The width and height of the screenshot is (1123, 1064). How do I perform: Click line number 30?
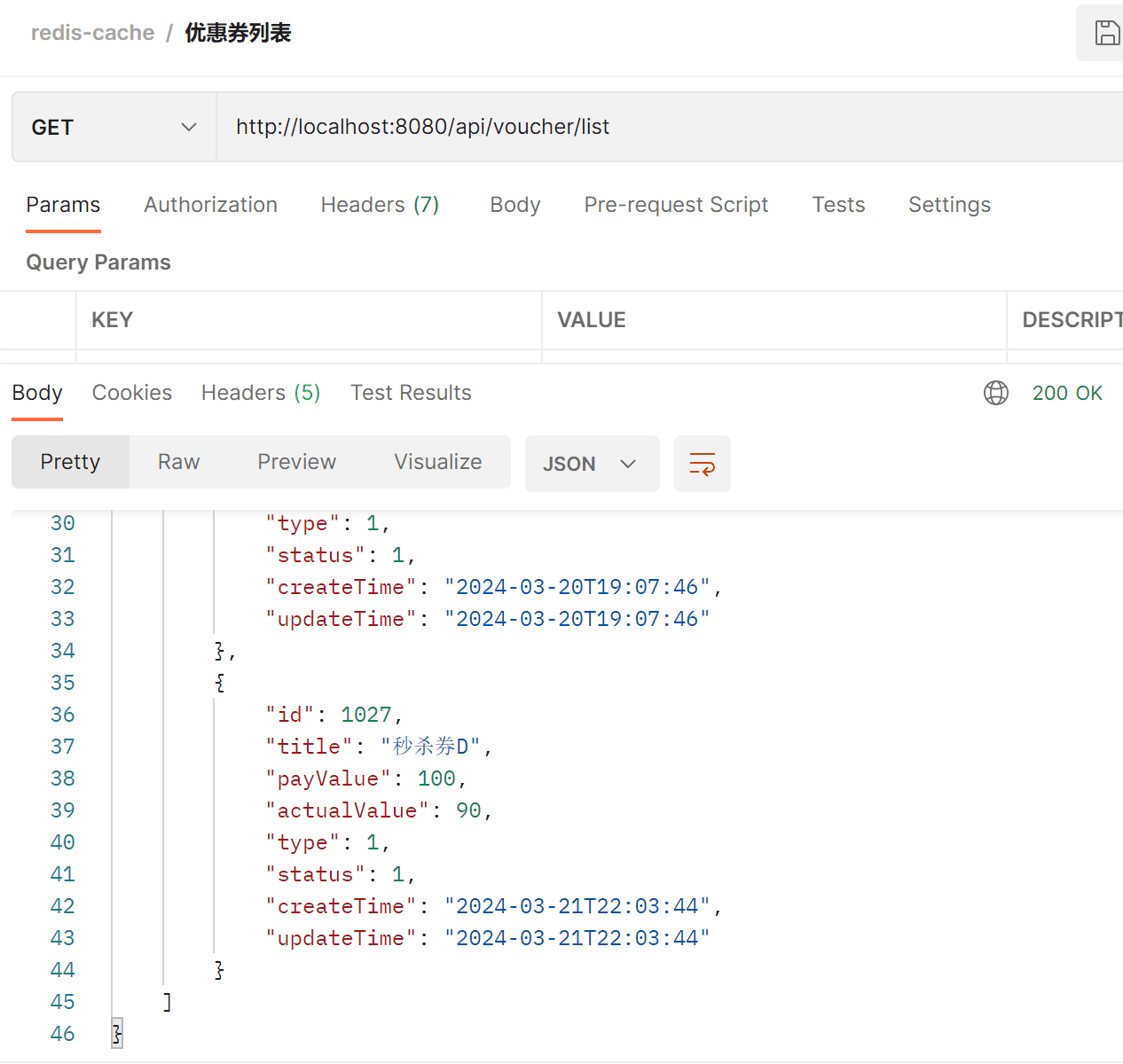click(x=62, y=523)
